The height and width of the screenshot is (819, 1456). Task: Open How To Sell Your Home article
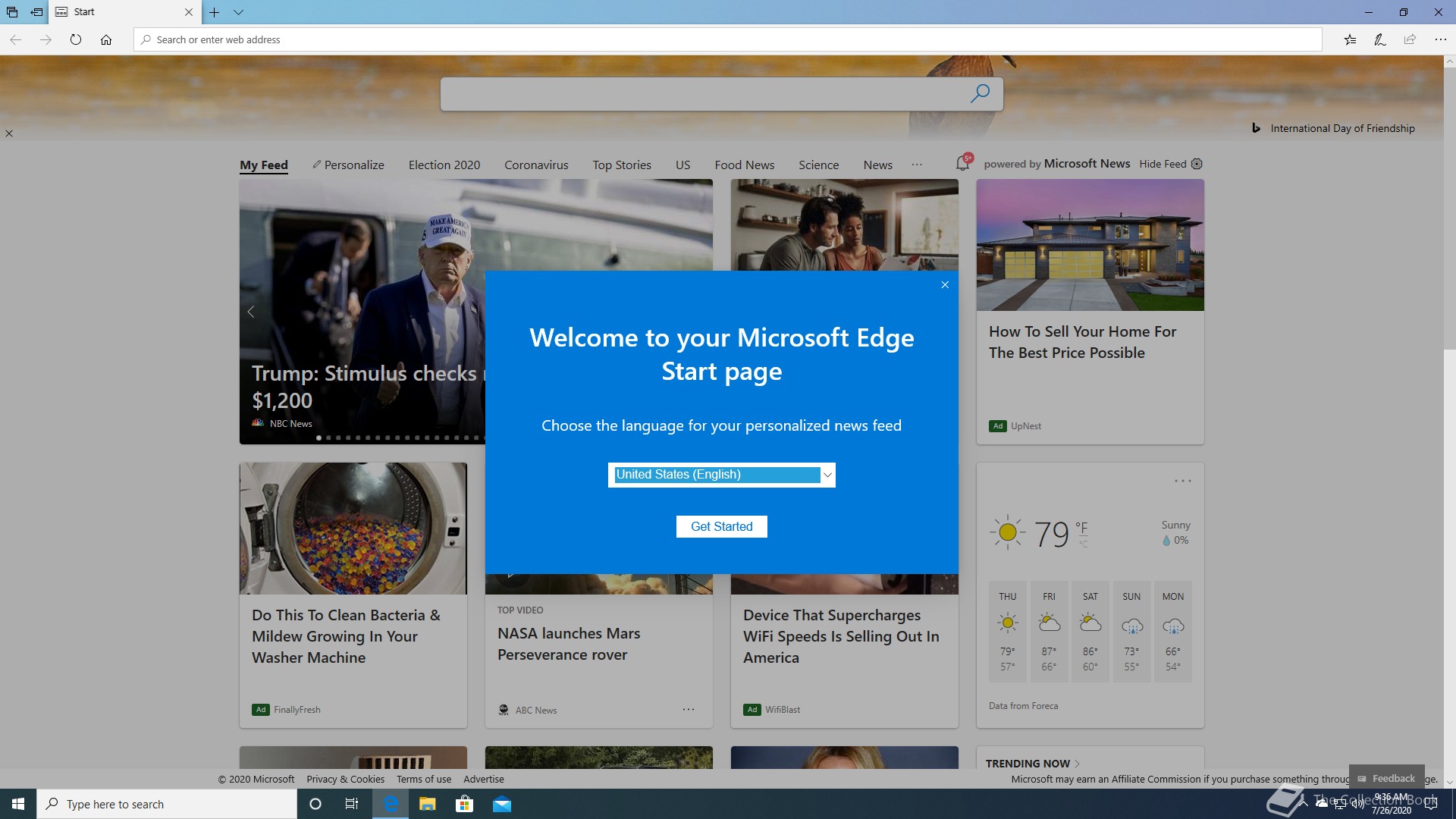(x=1082, y=342)
